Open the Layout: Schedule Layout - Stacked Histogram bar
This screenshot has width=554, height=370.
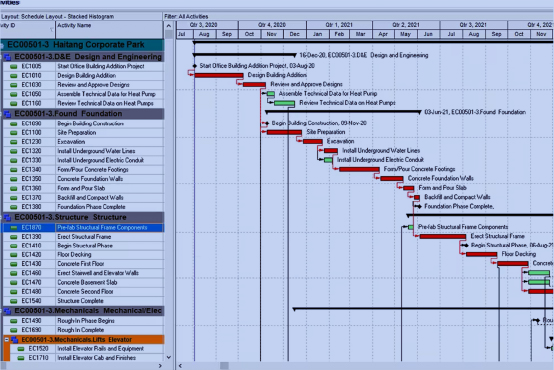coord(81,16)
